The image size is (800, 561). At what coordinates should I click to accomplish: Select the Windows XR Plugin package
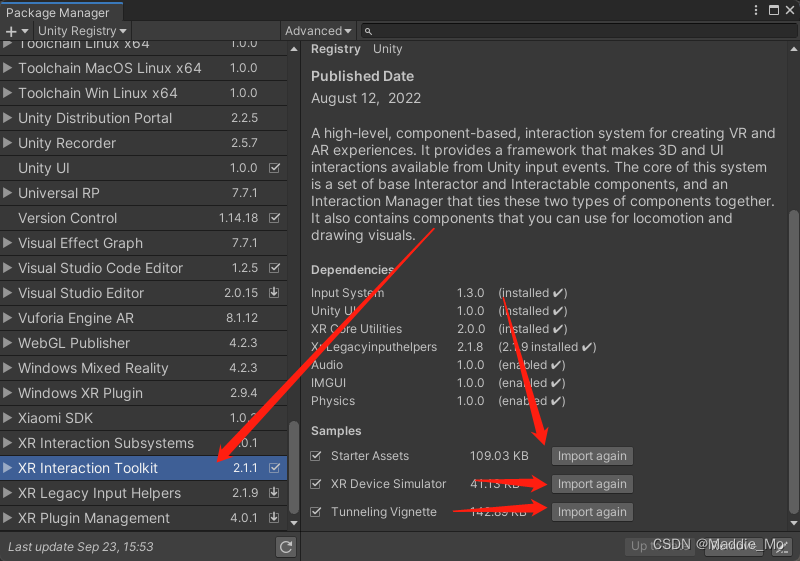pyautogui.click(x=143, y=393)
